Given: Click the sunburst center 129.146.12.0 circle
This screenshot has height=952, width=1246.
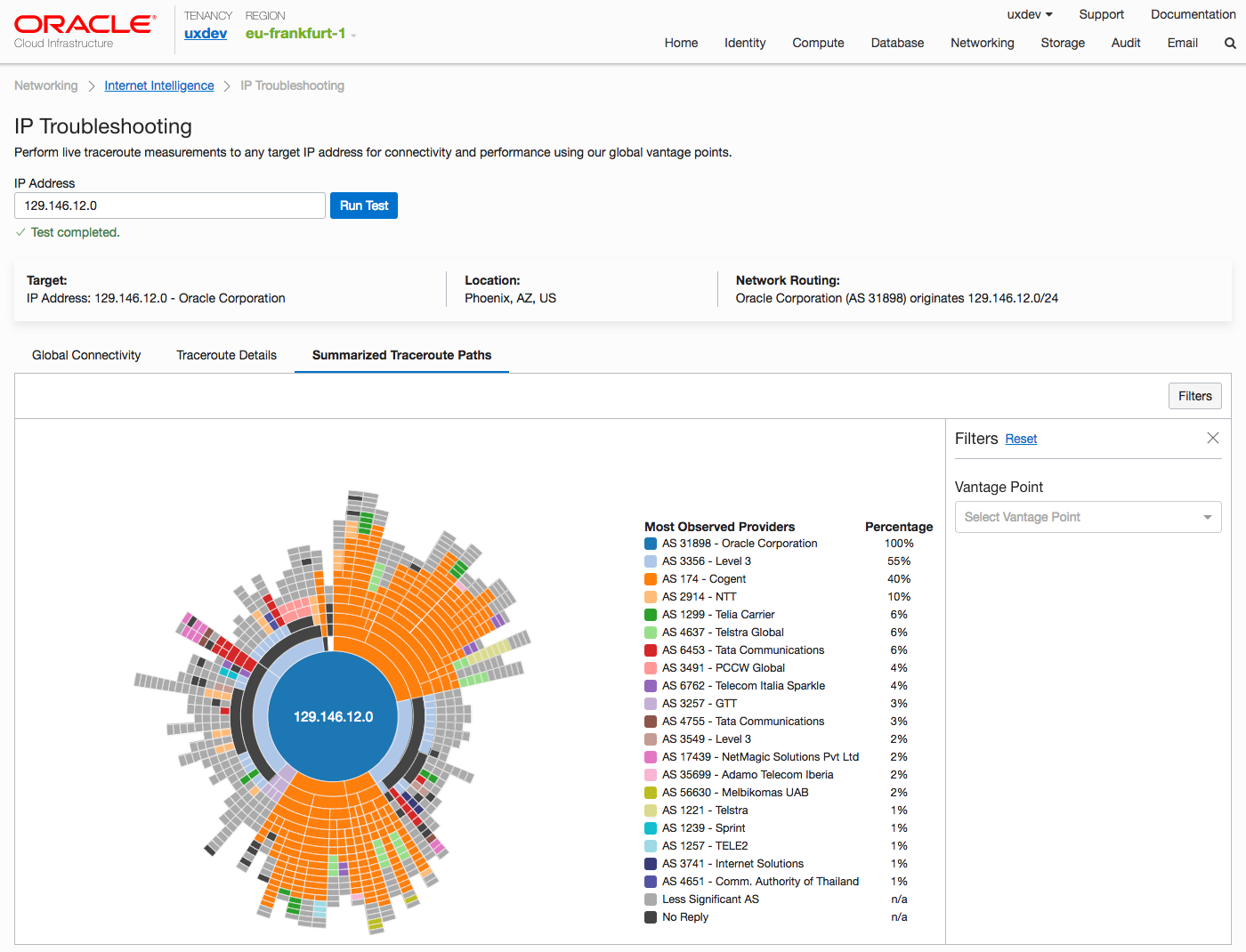Looking at the screenshot, I should click(x=333, y=716).
